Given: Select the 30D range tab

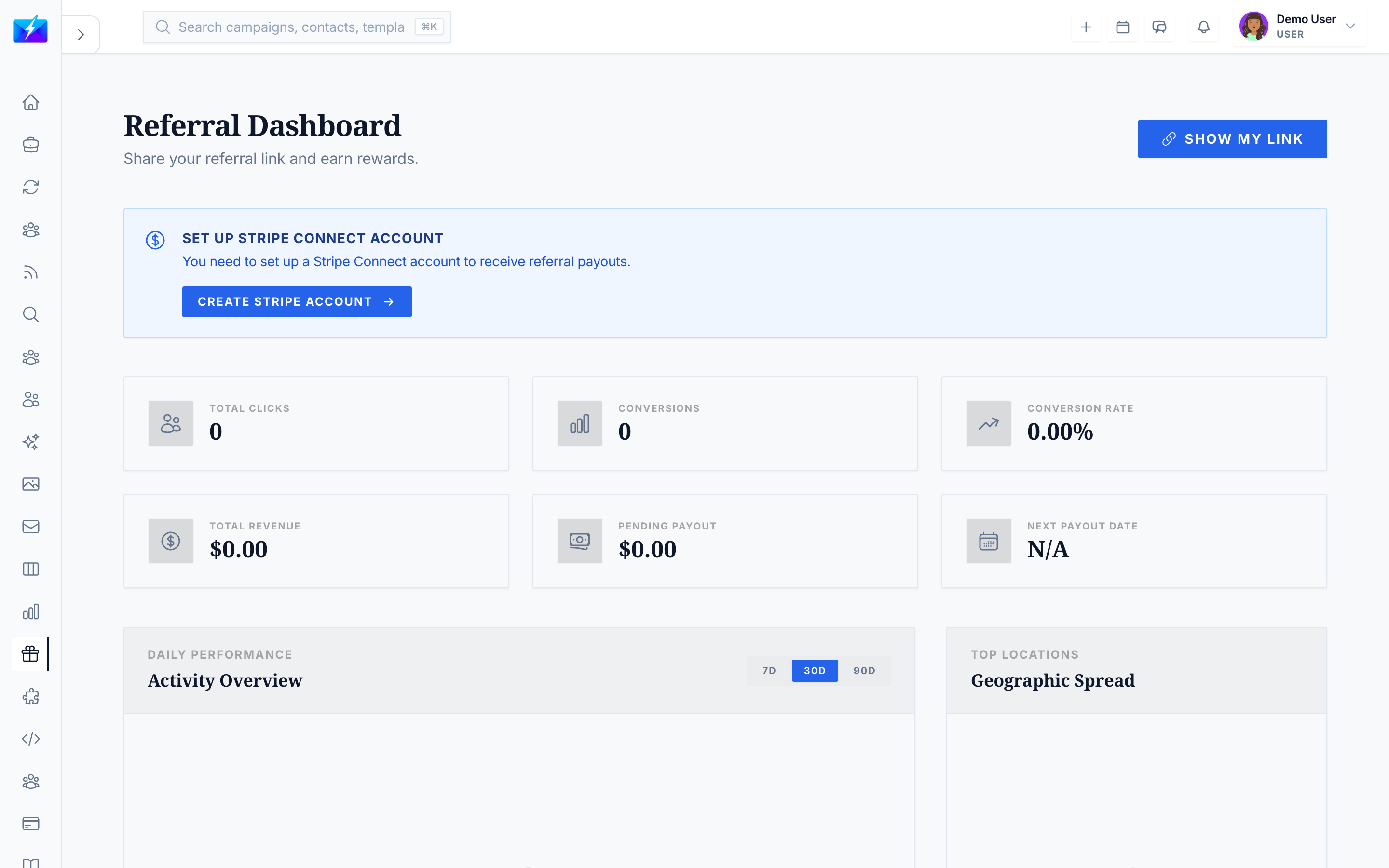Looking at the screenshot, I should 815,670.
